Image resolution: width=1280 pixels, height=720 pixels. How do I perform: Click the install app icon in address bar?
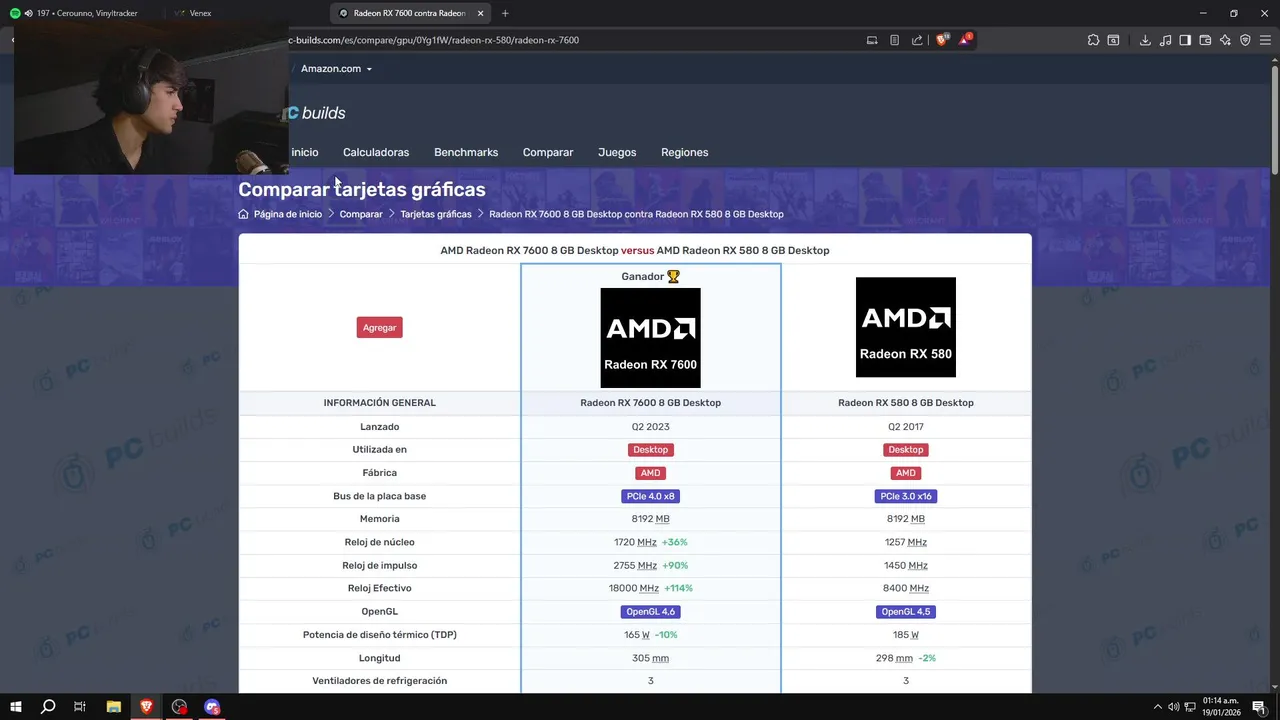point(872,40)
